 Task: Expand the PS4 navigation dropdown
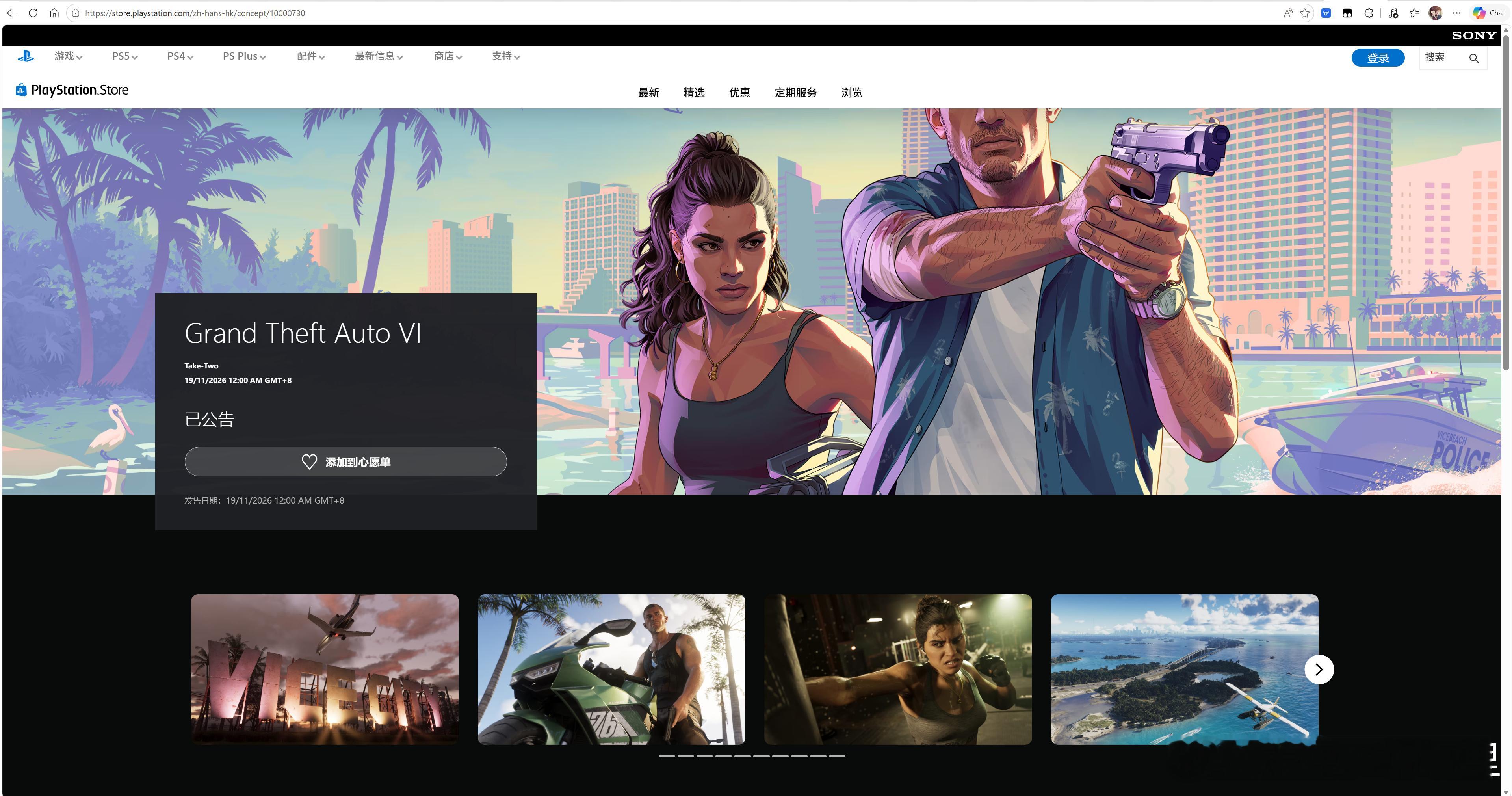point(180,56)
